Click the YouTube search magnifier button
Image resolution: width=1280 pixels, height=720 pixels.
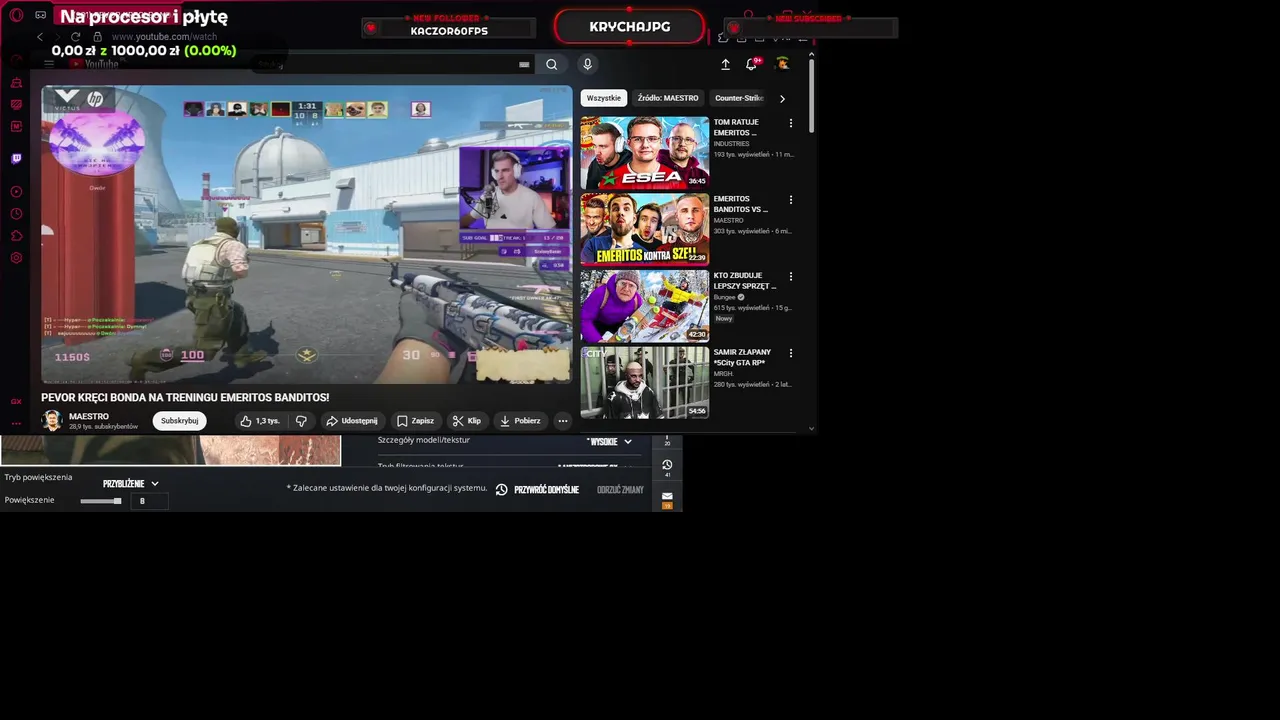551,64
